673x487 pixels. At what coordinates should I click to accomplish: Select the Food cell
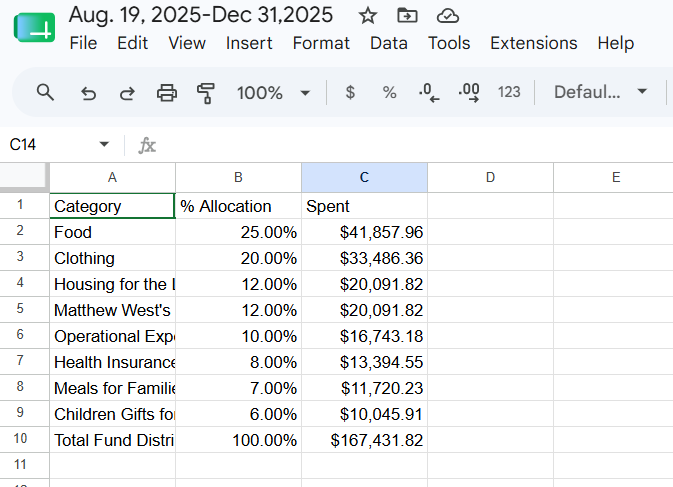pyautogui.click(x=112, y=232)
